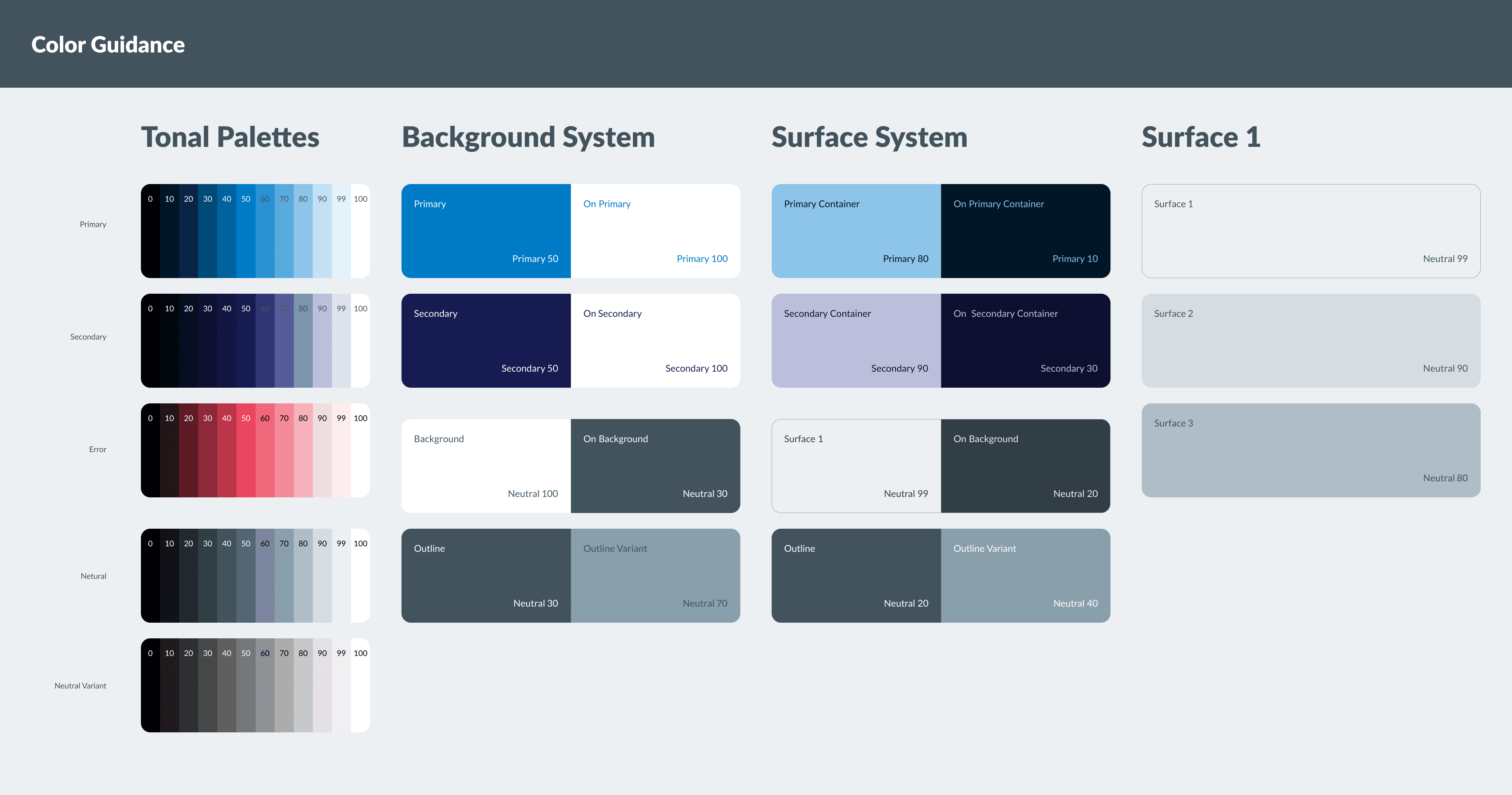Select the Surface 2 Neutral 90 card
Screen dimensions: 1512x795
click(1310, 341)
